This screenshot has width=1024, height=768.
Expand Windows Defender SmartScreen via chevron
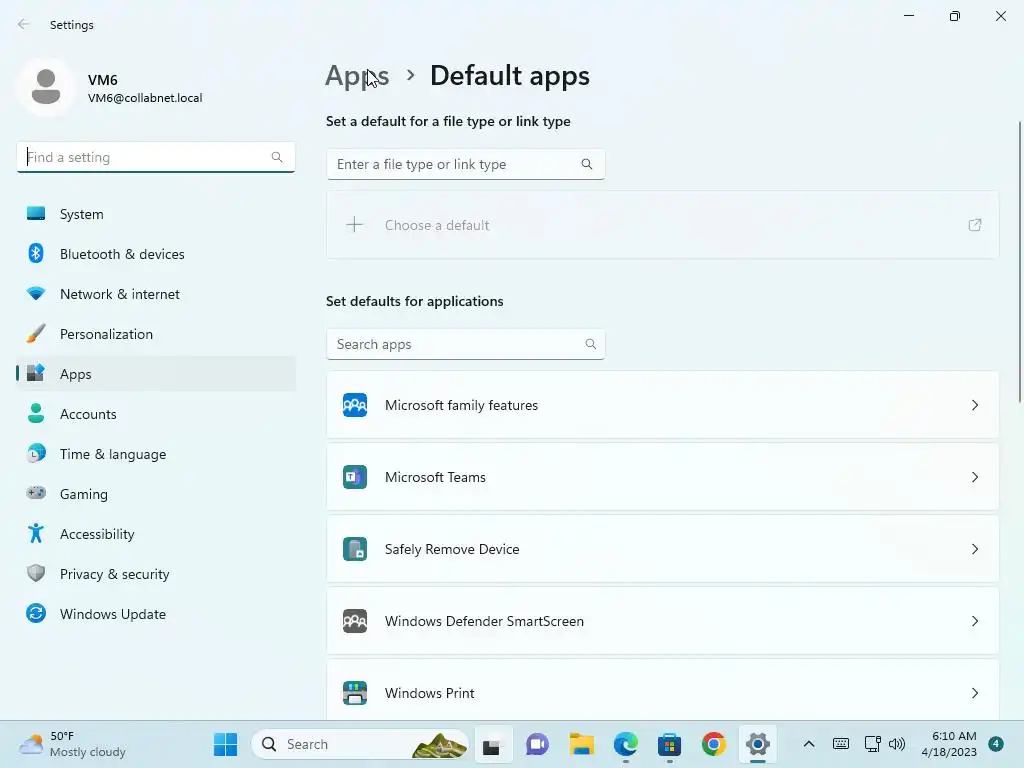coord(974,620)
